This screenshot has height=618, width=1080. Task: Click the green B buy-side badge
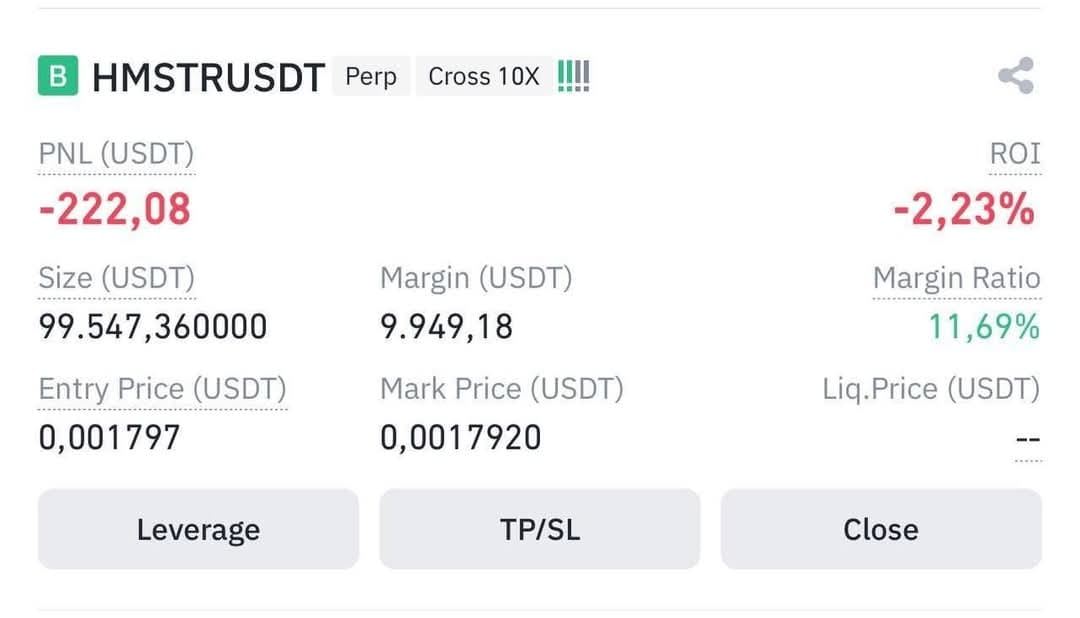(58, 75)
